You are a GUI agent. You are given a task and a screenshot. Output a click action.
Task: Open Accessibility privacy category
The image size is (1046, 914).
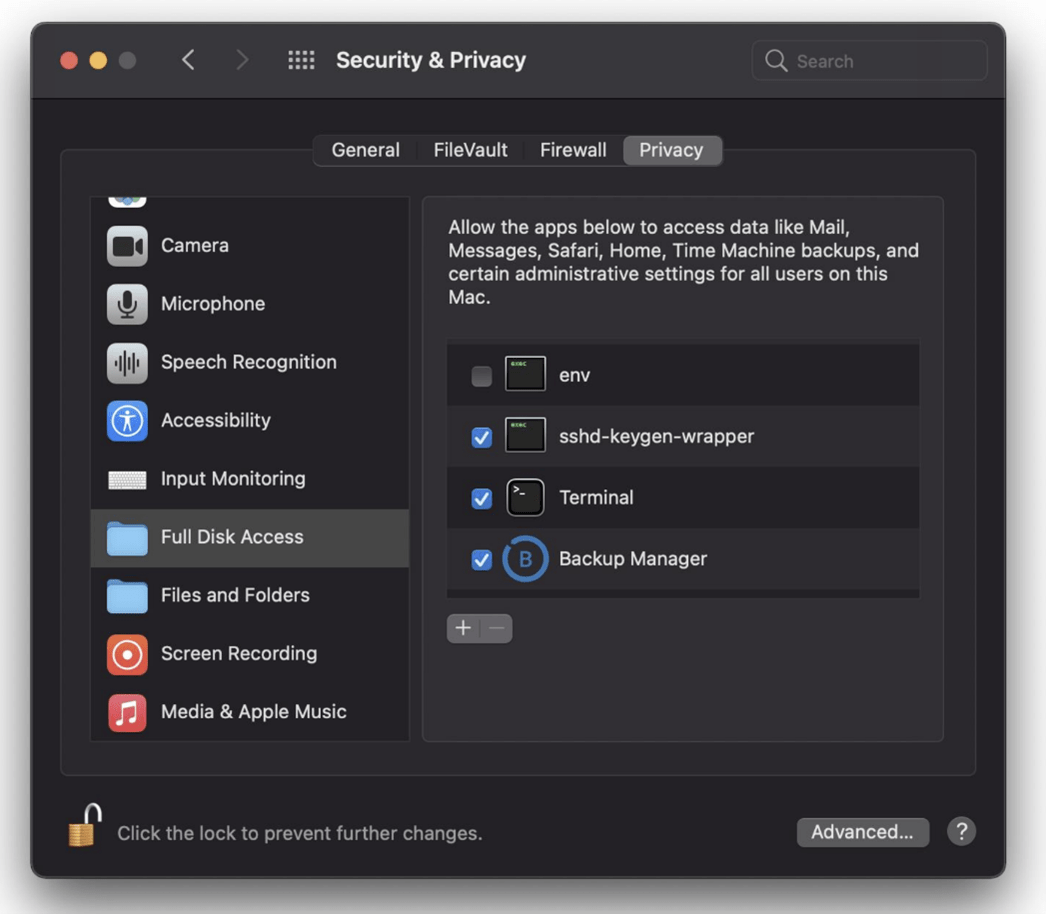coord(250,420)
